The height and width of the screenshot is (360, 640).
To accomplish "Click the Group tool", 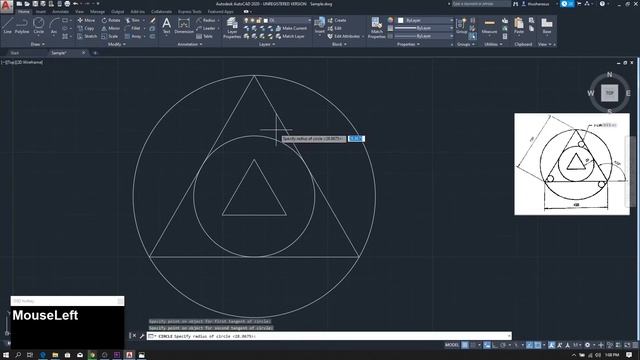I will coord(461,25).
